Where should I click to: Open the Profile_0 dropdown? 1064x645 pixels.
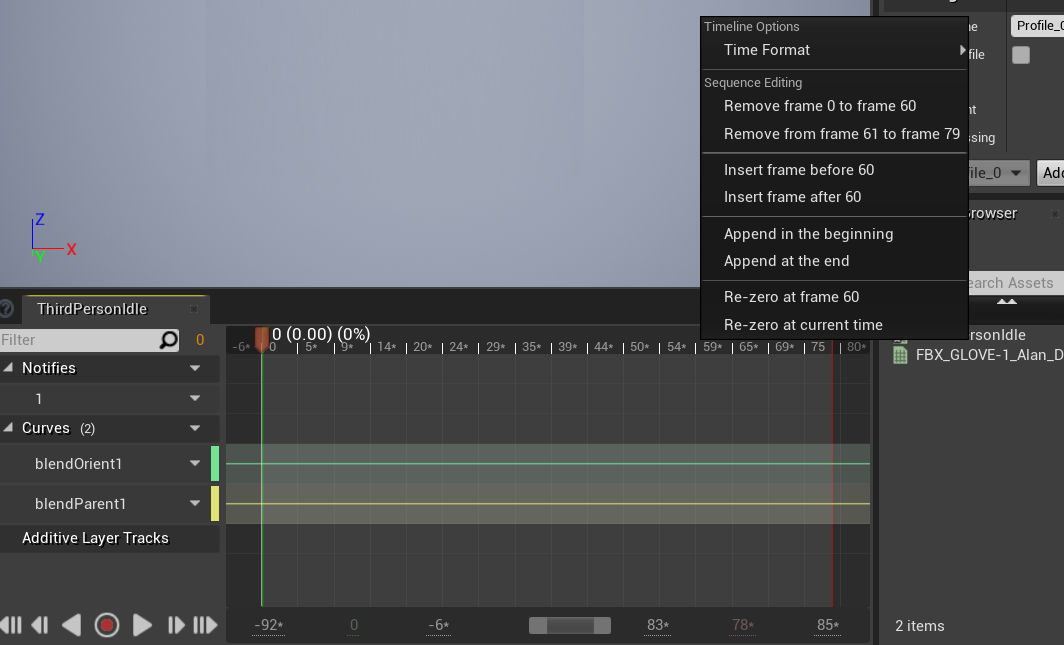coord(999,173)
